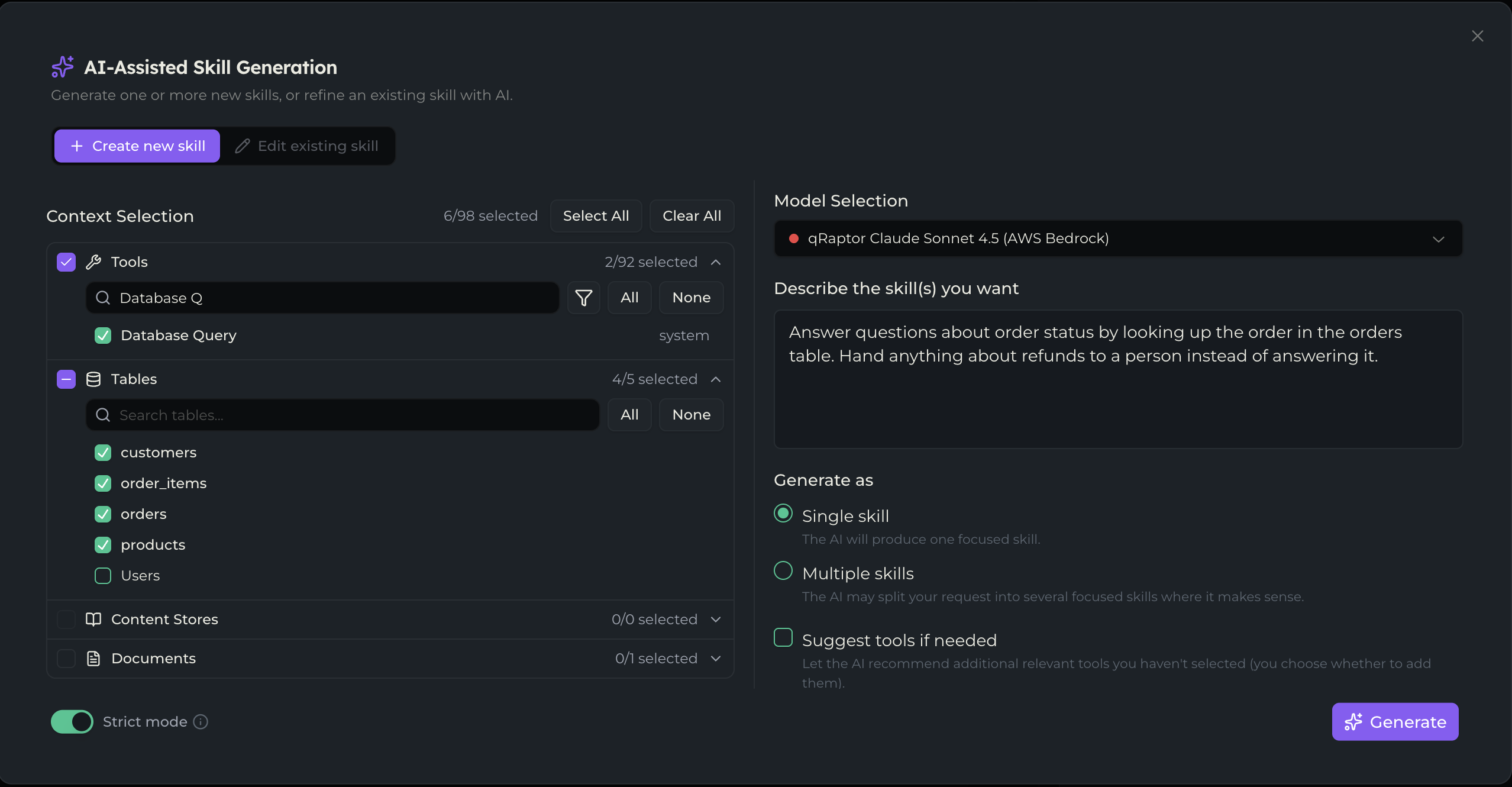1512x787 pixels.
Task: Click the Strict mode info icon
Action: coord(201,722)
